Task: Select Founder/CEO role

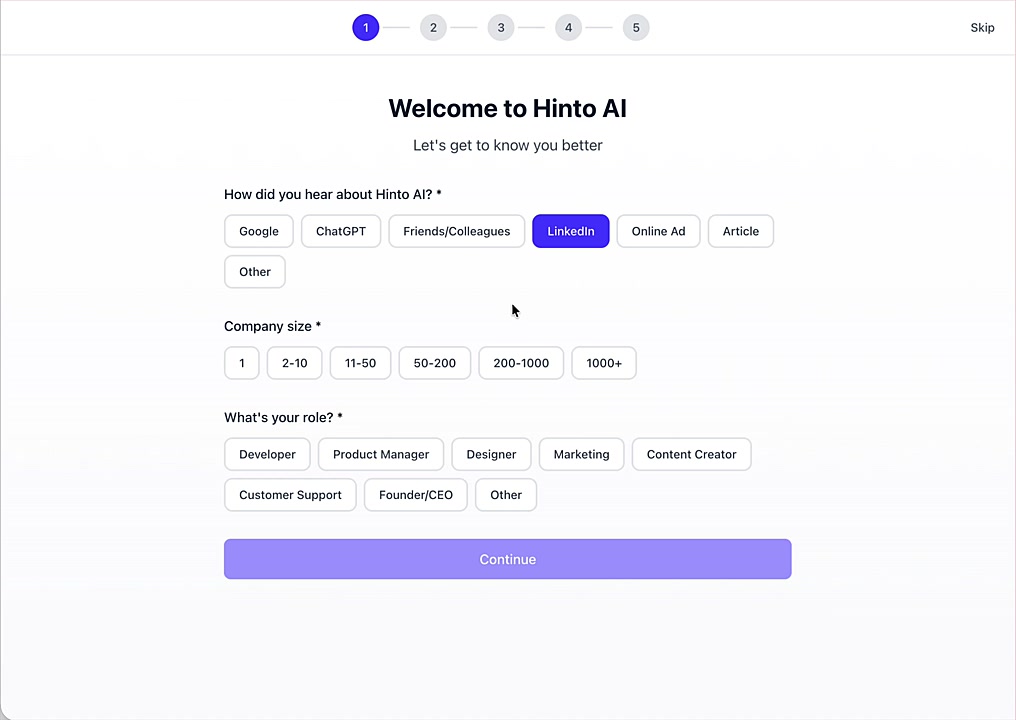Action: (x=415, y=495)
